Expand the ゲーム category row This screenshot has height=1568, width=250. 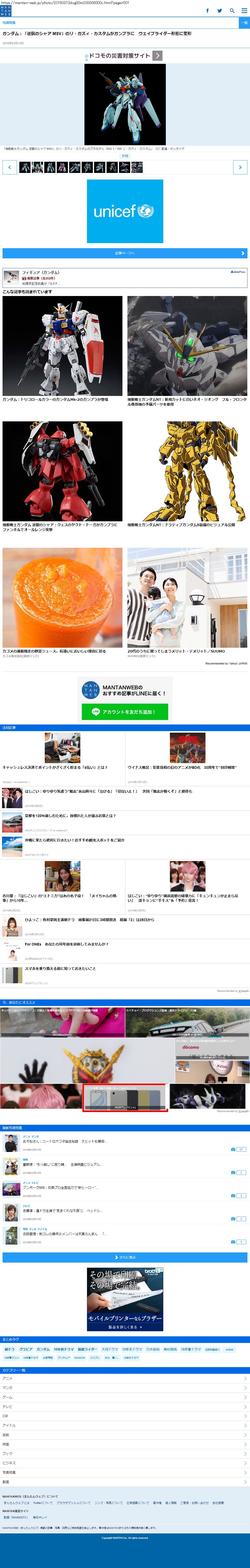(125, 1397)
